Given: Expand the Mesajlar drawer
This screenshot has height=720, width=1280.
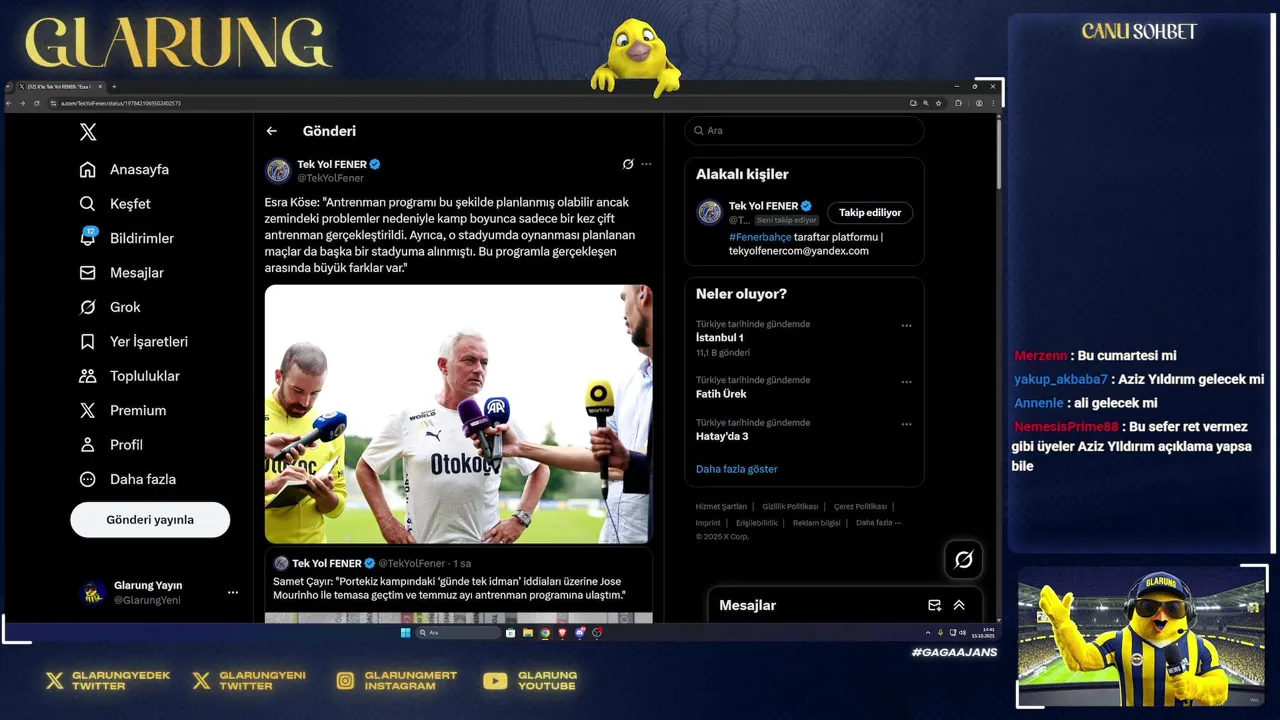Looking at the screenshot, I should tap(959, 605).
